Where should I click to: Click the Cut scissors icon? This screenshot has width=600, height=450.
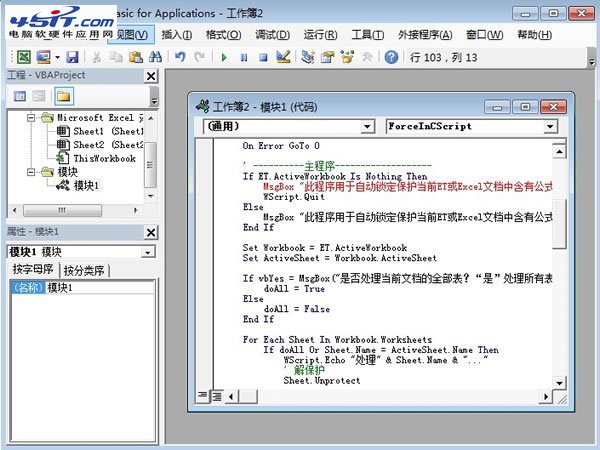[x=97, y=57]
